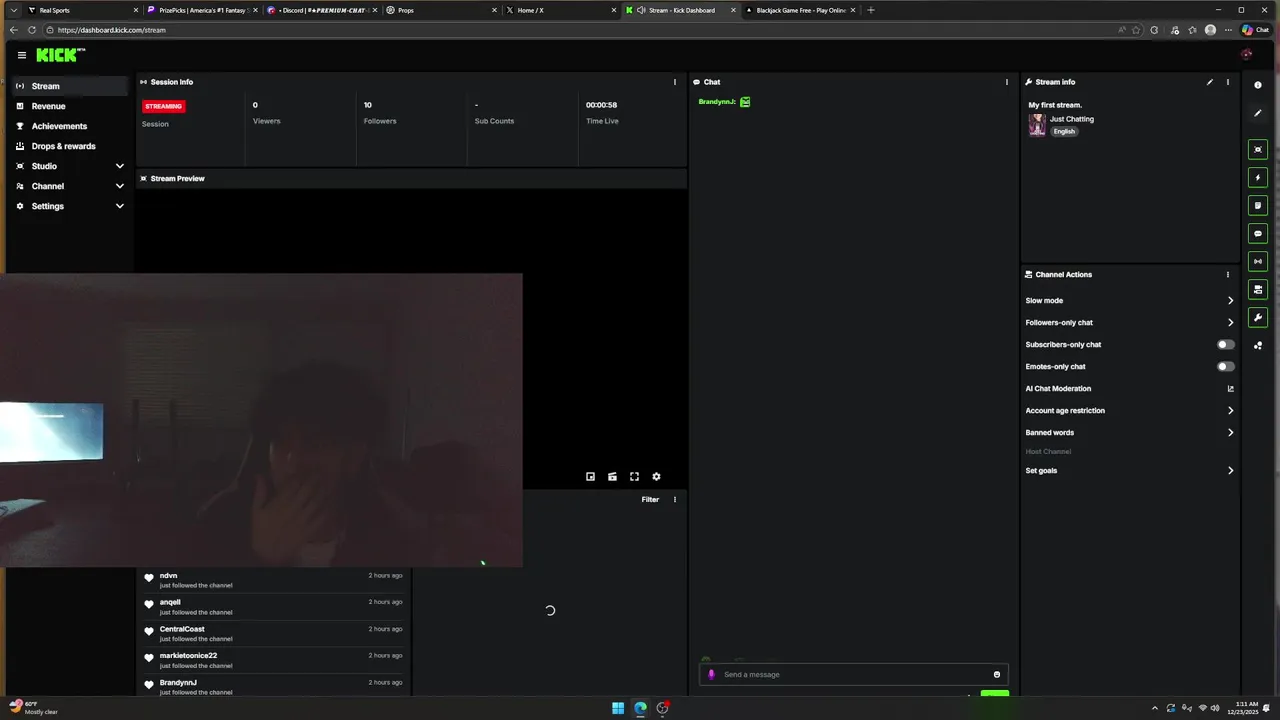1280x720 pixels.
Task: Click BrandynnJ username in chat
Action: pos(717,102)
